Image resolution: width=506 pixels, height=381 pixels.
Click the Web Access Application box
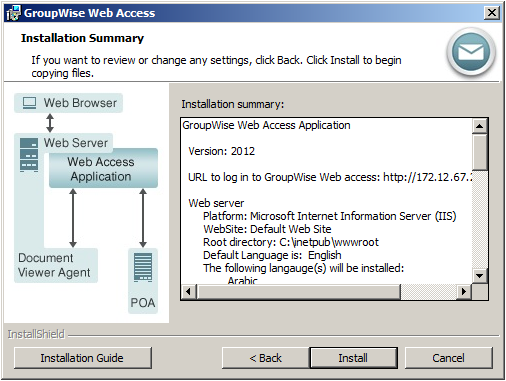[x=103, y=168]
